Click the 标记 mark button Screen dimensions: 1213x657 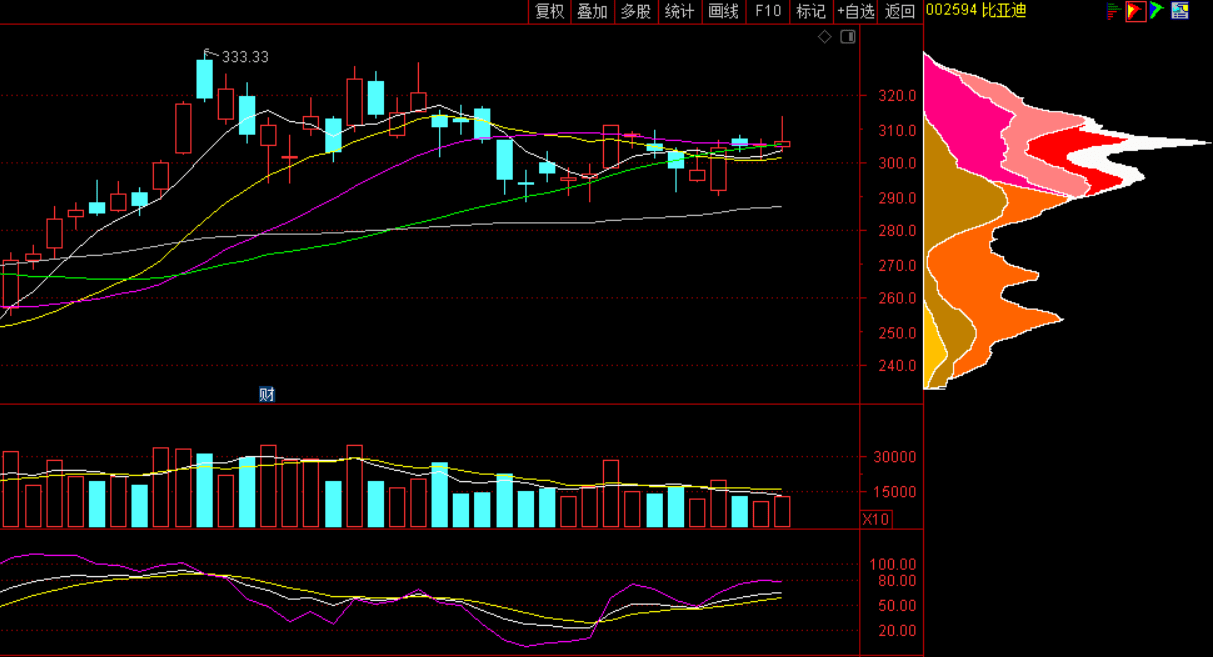click(x=810, y=11)
